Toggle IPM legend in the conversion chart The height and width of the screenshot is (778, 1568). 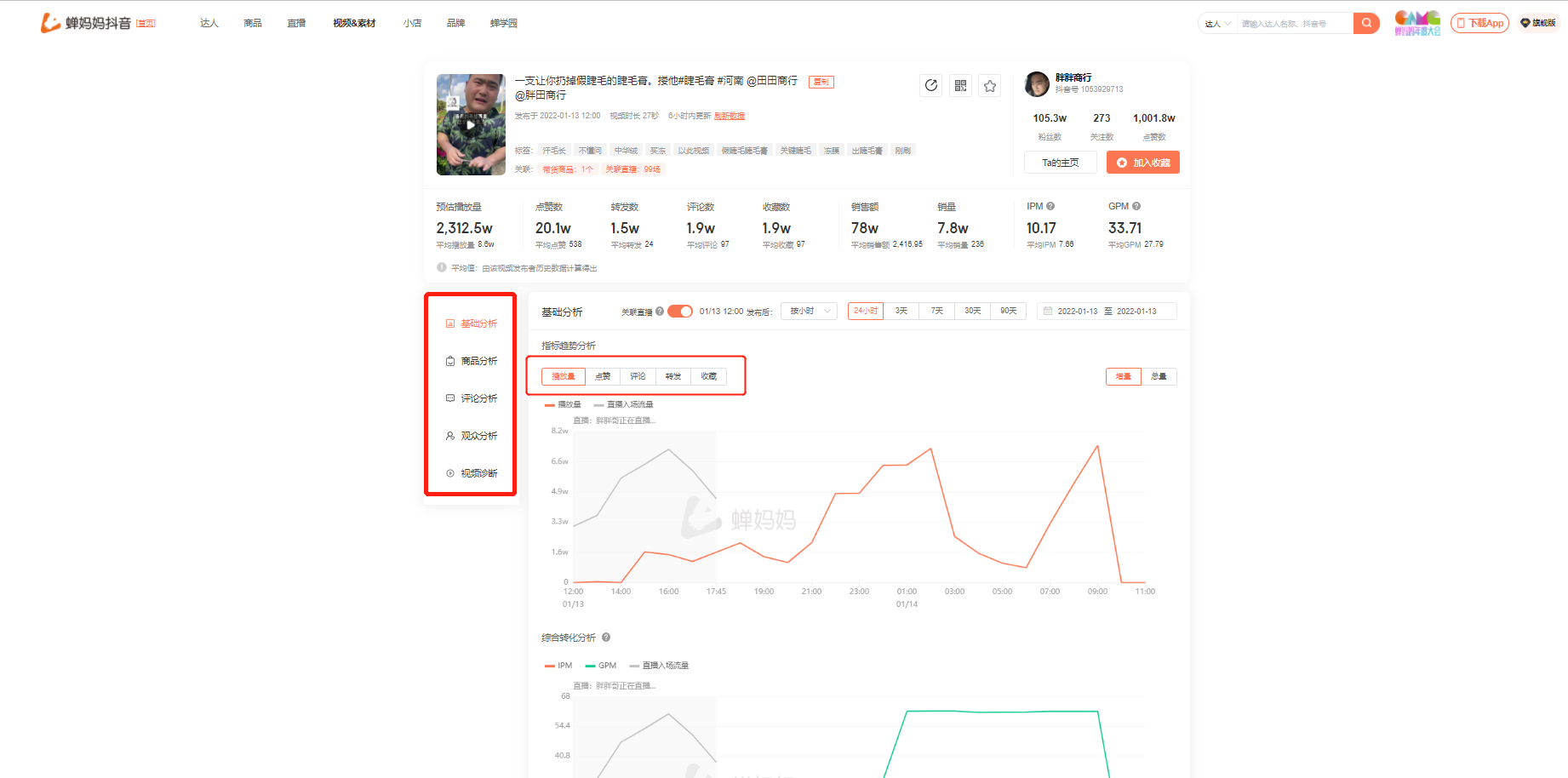[558, 666]
